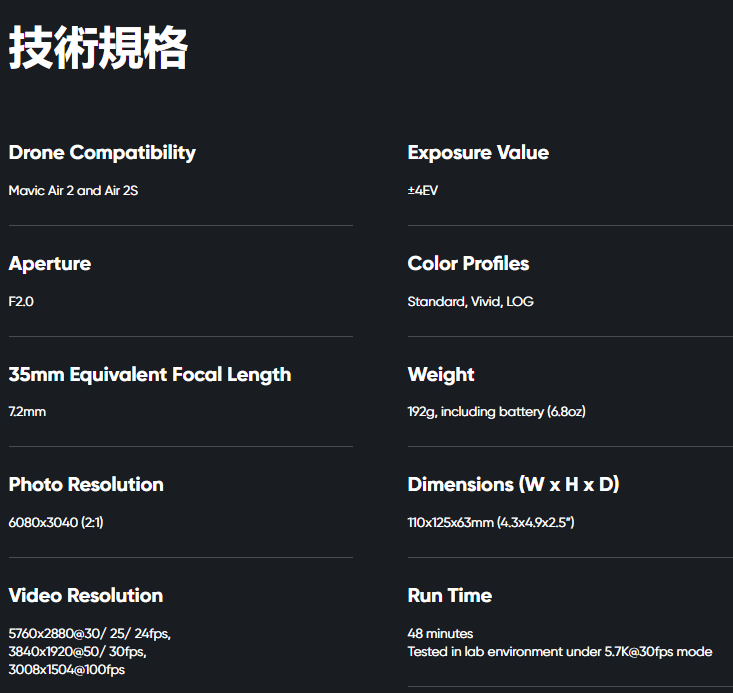Select the Video Resolution heading
Image resolution: width=733 pixels, height=693 pixels.
pos(86,595)
